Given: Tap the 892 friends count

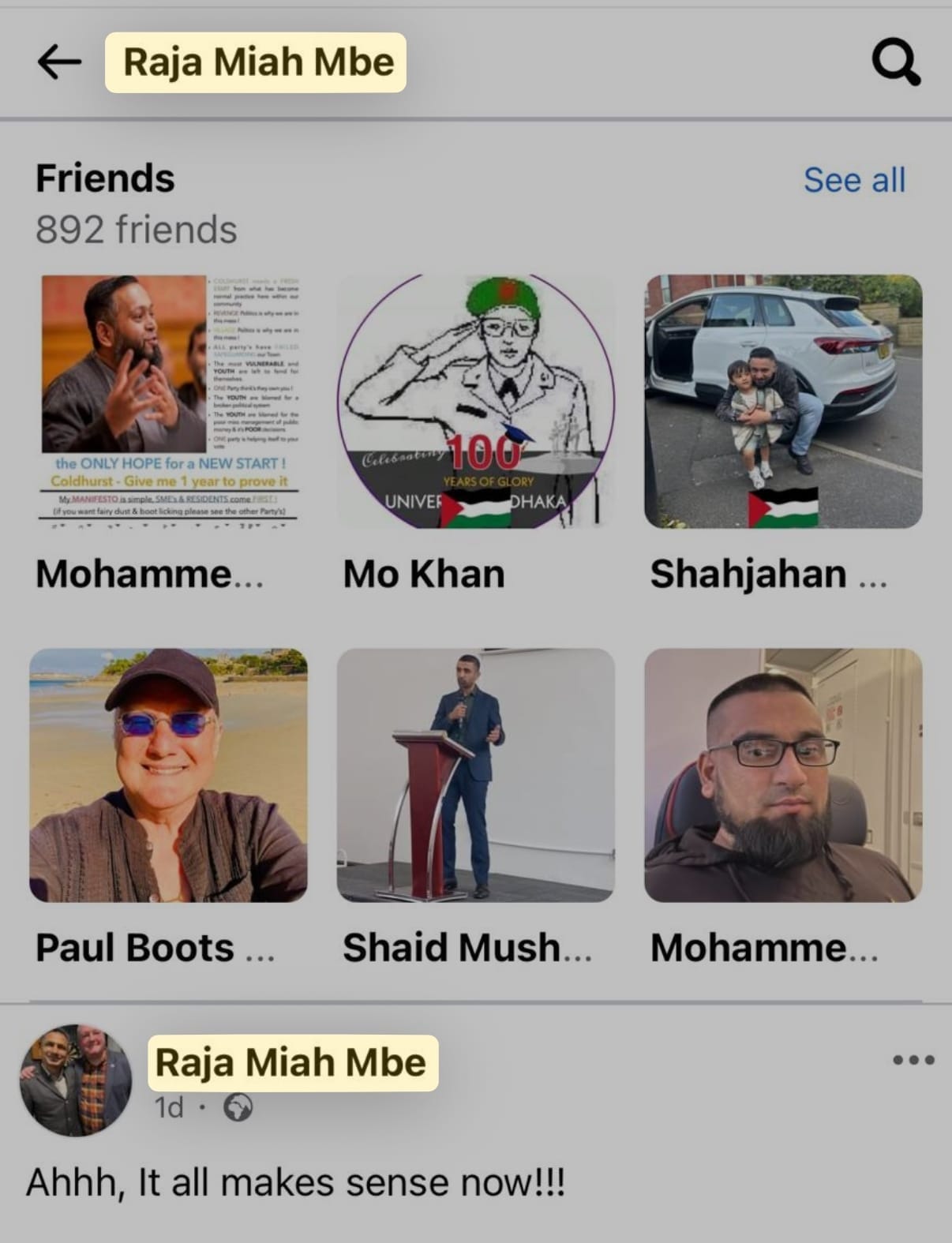Looking at the screenshot, I should coord(136,230).
